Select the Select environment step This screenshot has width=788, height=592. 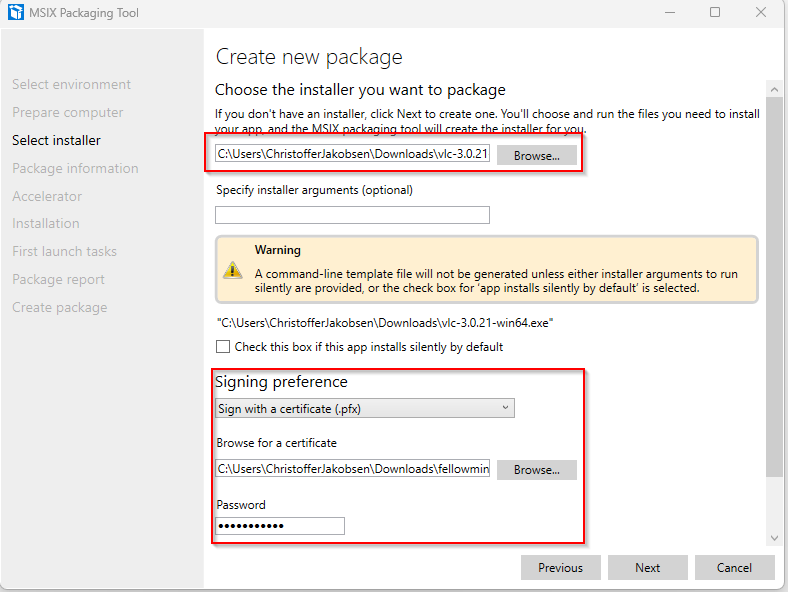71,85
